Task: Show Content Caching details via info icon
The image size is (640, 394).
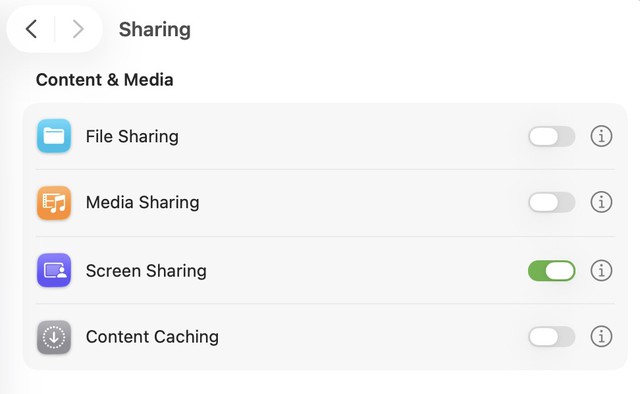Action: point(601,336)
